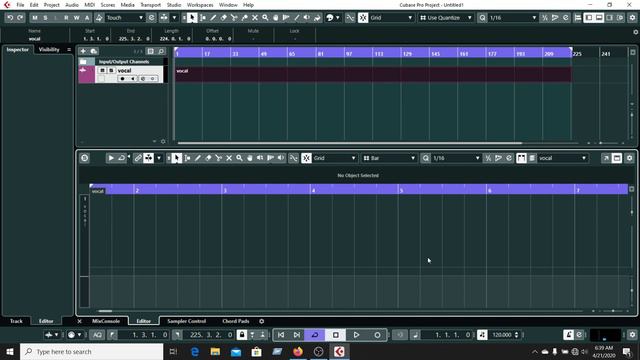This screenshot has height=360, width=640.
Task: Click the Find Tracks search icon
Action: (x=161, y=51)
